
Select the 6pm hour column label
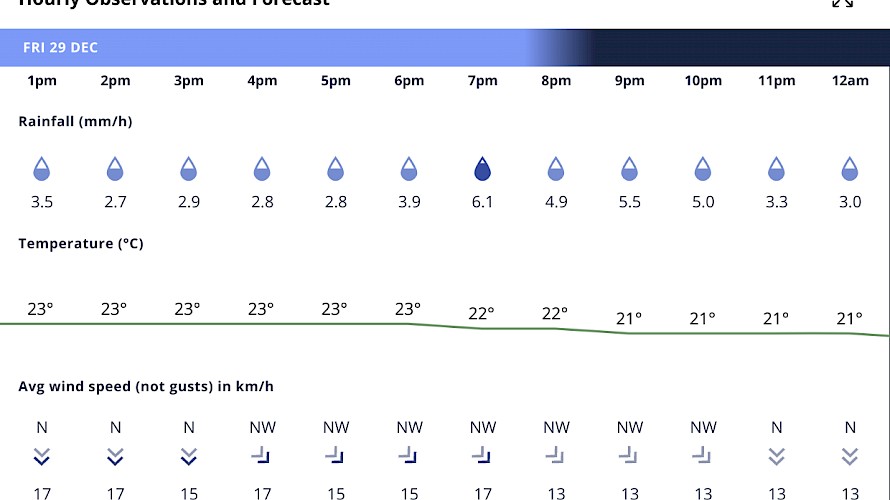[409, 81]
